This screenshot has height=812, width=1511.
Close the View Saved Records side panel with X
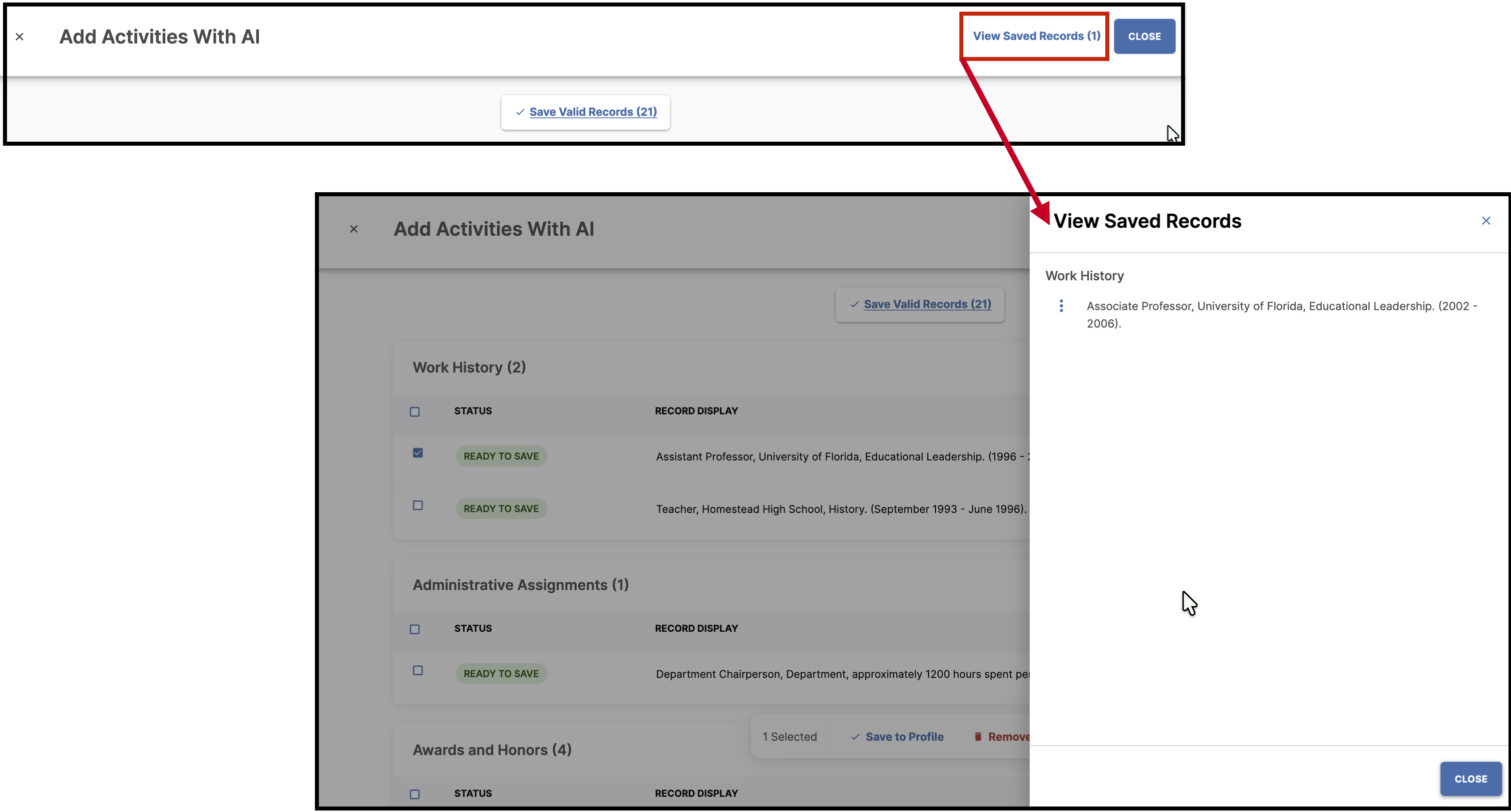point(1485,221)
